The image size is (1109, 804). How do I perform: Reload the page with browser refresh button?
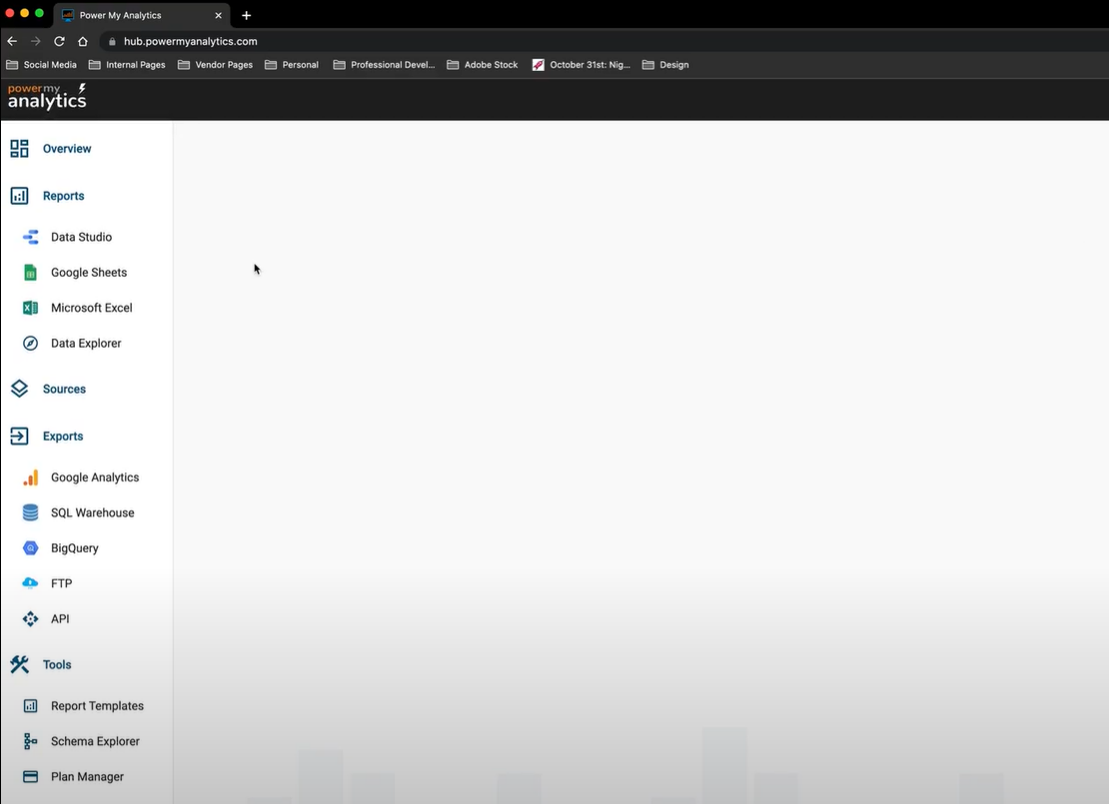59,41
